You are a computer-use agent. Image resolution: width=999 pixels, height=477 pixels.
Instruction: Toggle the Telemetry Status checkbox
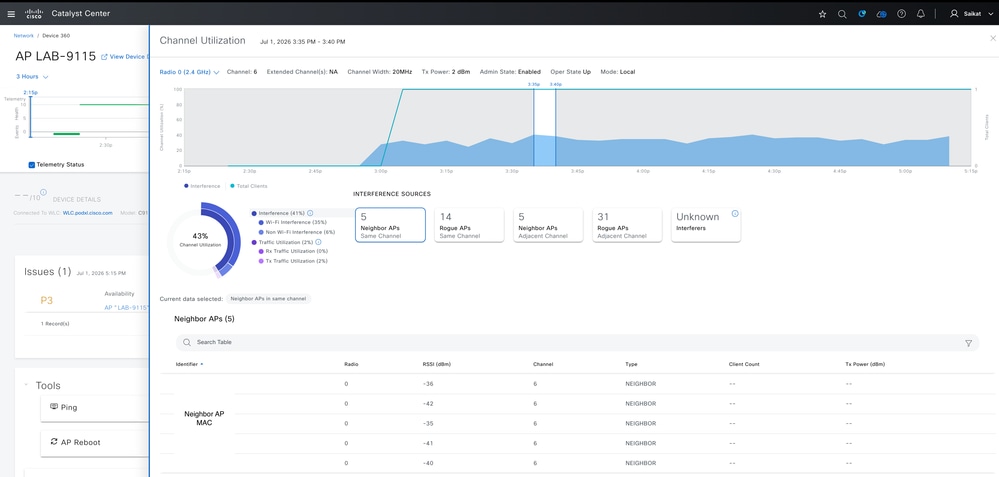click(32, 164)
